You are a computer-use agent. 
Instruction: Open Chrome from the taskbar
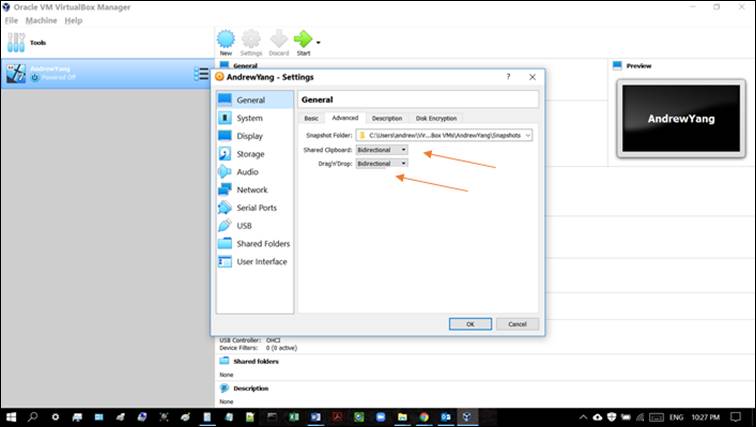[424, 417]
